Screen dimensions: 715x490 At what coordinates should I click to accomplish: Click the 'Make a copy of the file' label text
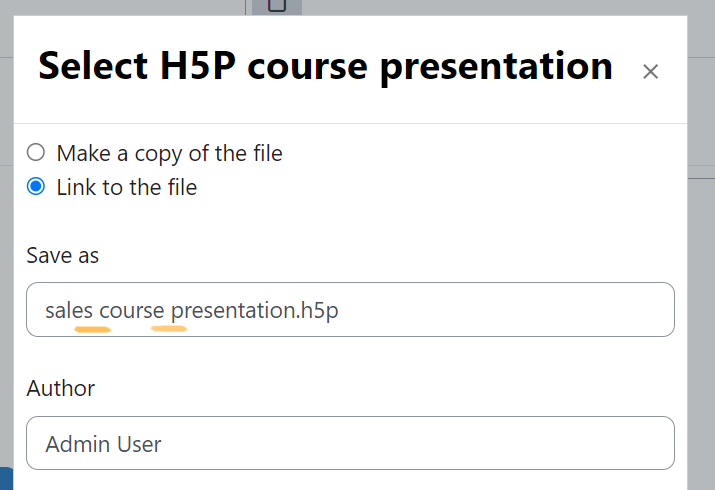tap(170, 154)
